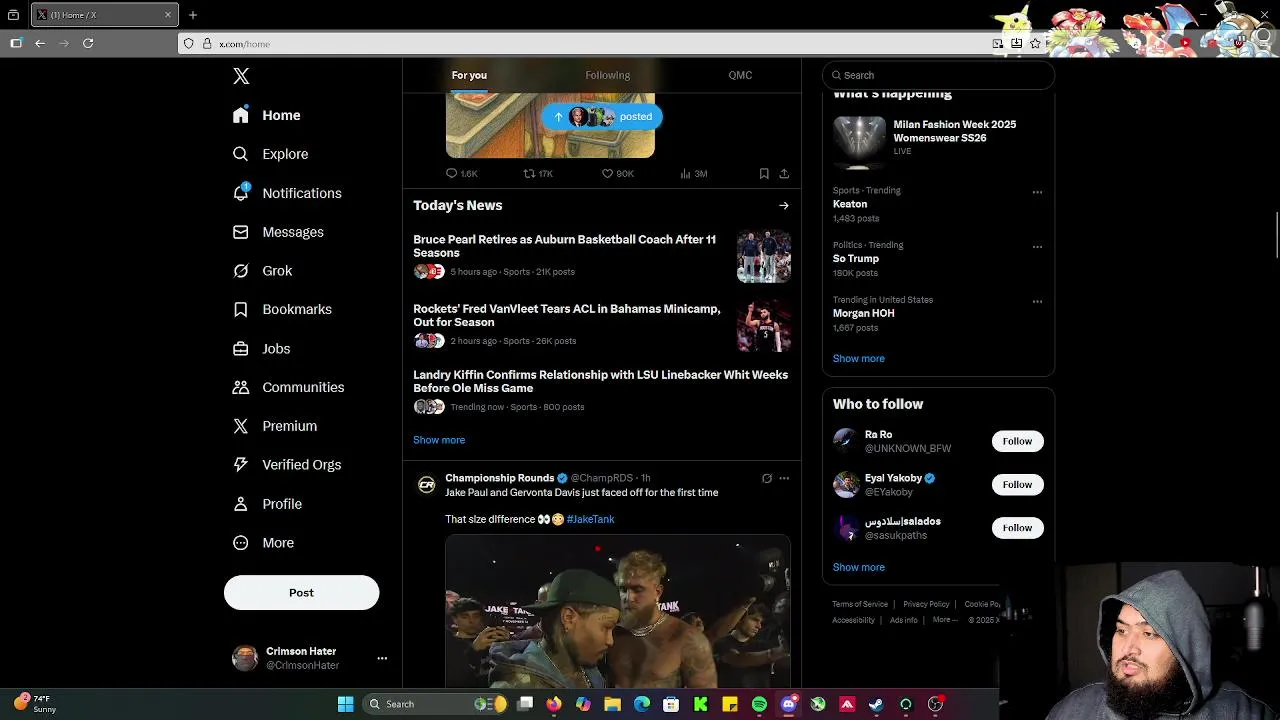
Task: Click the reply icon showing 1.6K
Action: tap(461, 173)
